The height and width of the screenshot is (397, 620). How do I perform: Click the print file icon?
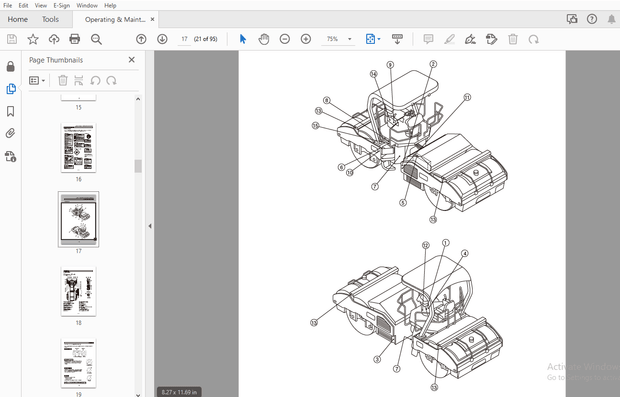75,39
